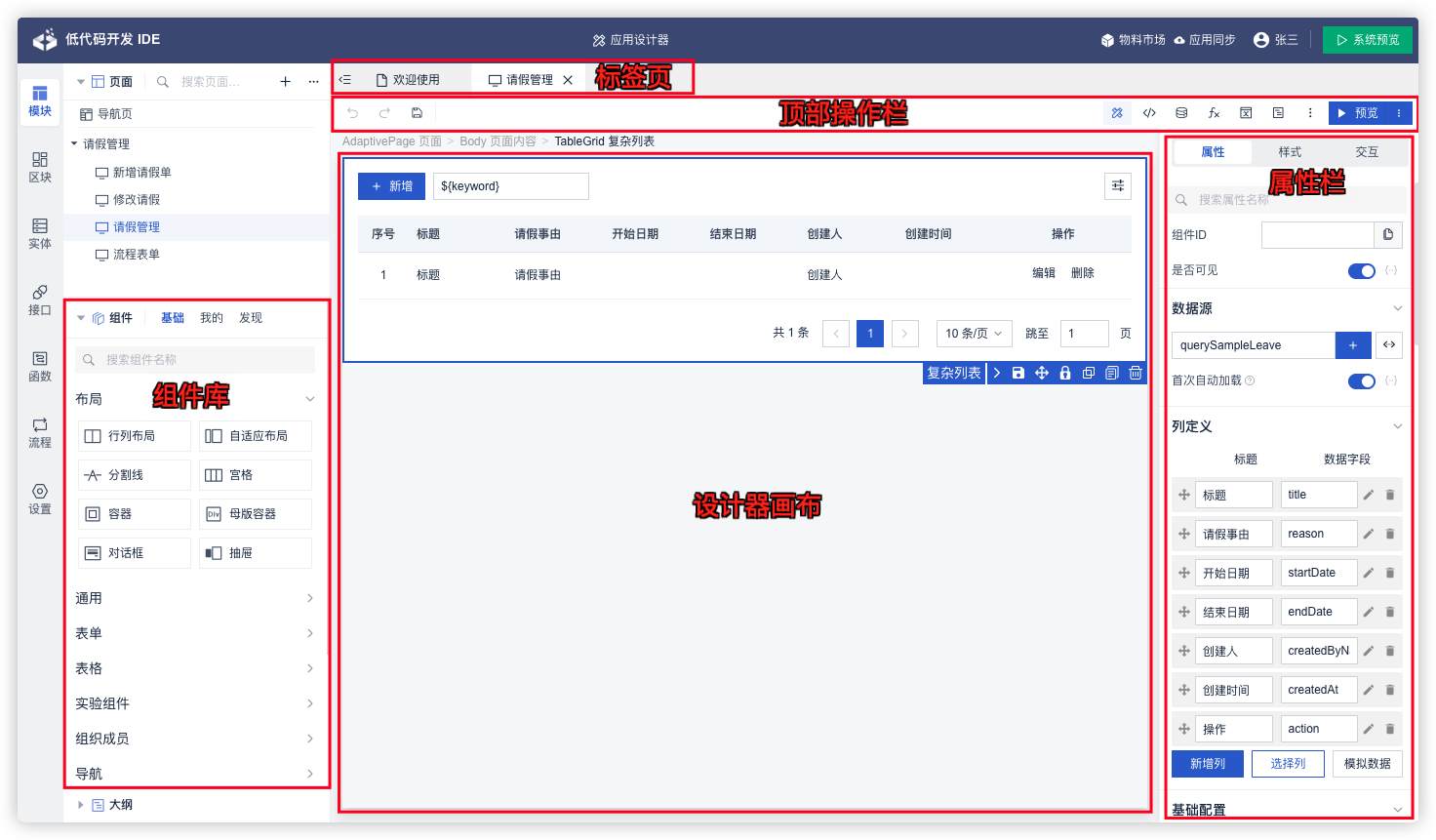Open the database icon in the top toolbar
Image resolution: width=1436 pixels, height=840 pixels.
(x=1181, y=112)
